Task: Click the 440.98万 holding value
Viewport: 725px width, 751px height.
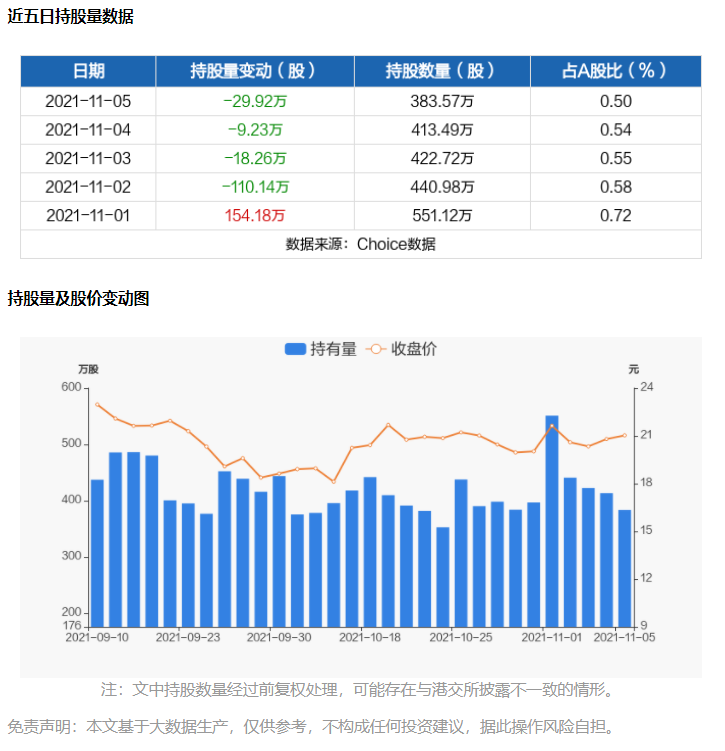Action: point(442,187)
